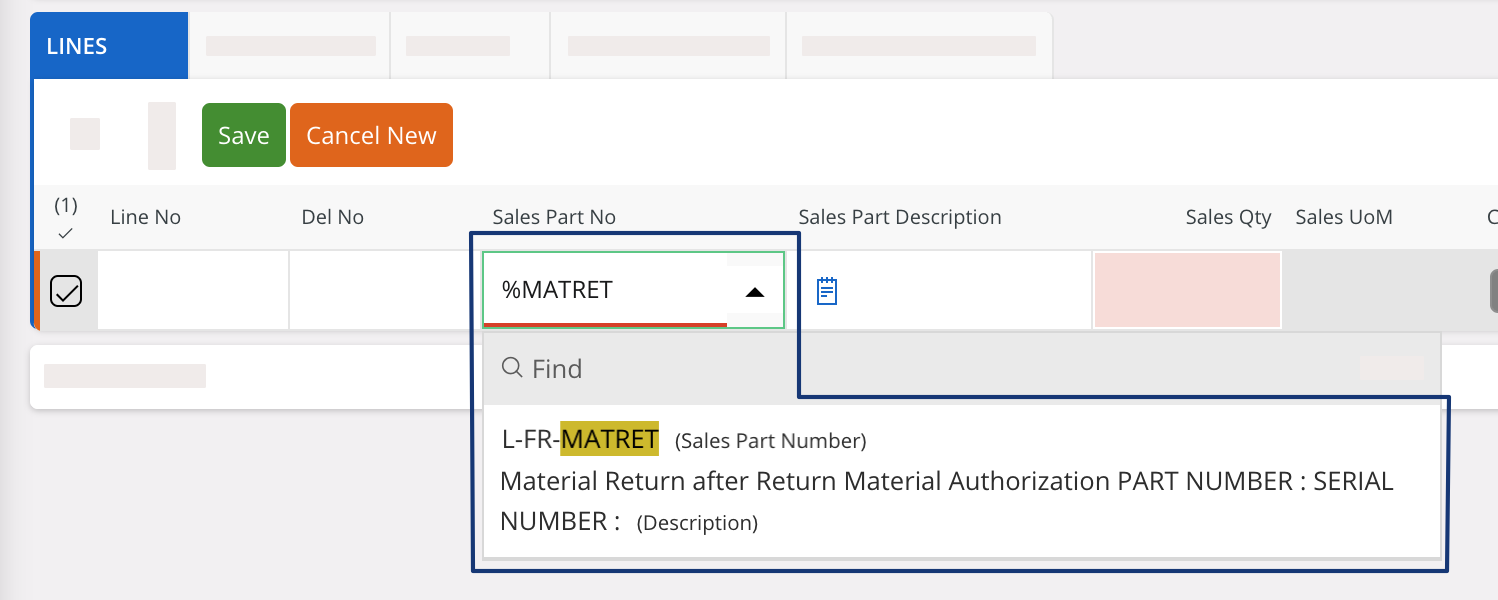Viewport: 1498px width, 600px height.
Task: Click the select-all checkmark under (1)
Action: click(x=66, y=233)
